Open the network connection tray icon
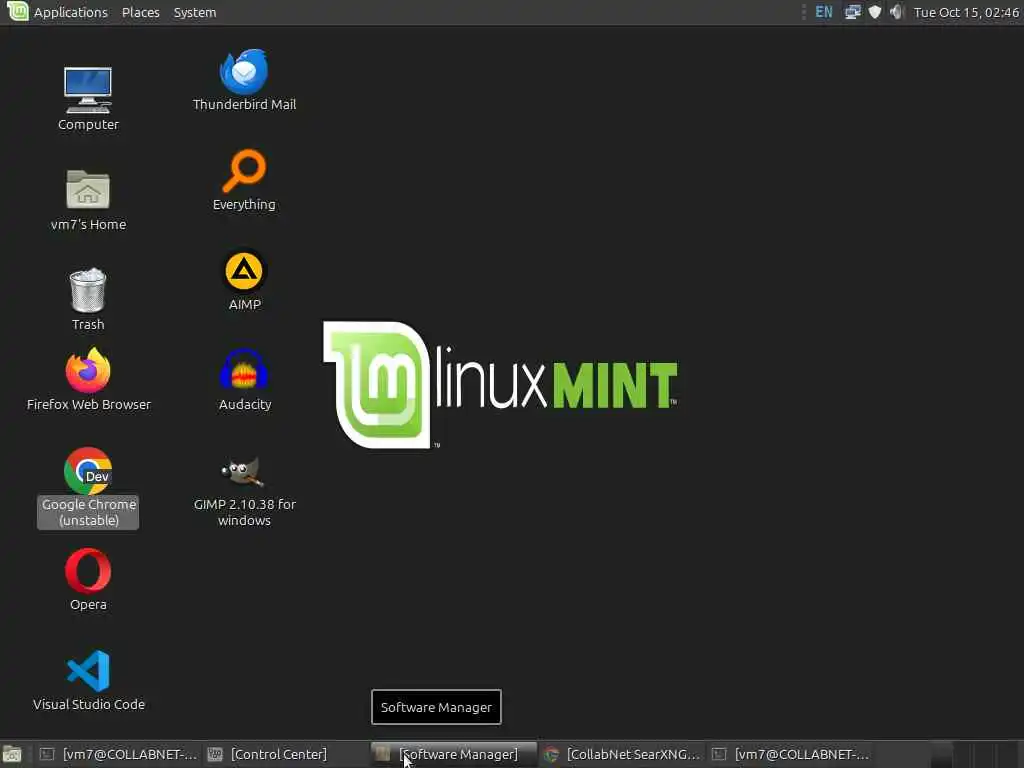Screen dimensions: 1024x768 tap(853, 12)
